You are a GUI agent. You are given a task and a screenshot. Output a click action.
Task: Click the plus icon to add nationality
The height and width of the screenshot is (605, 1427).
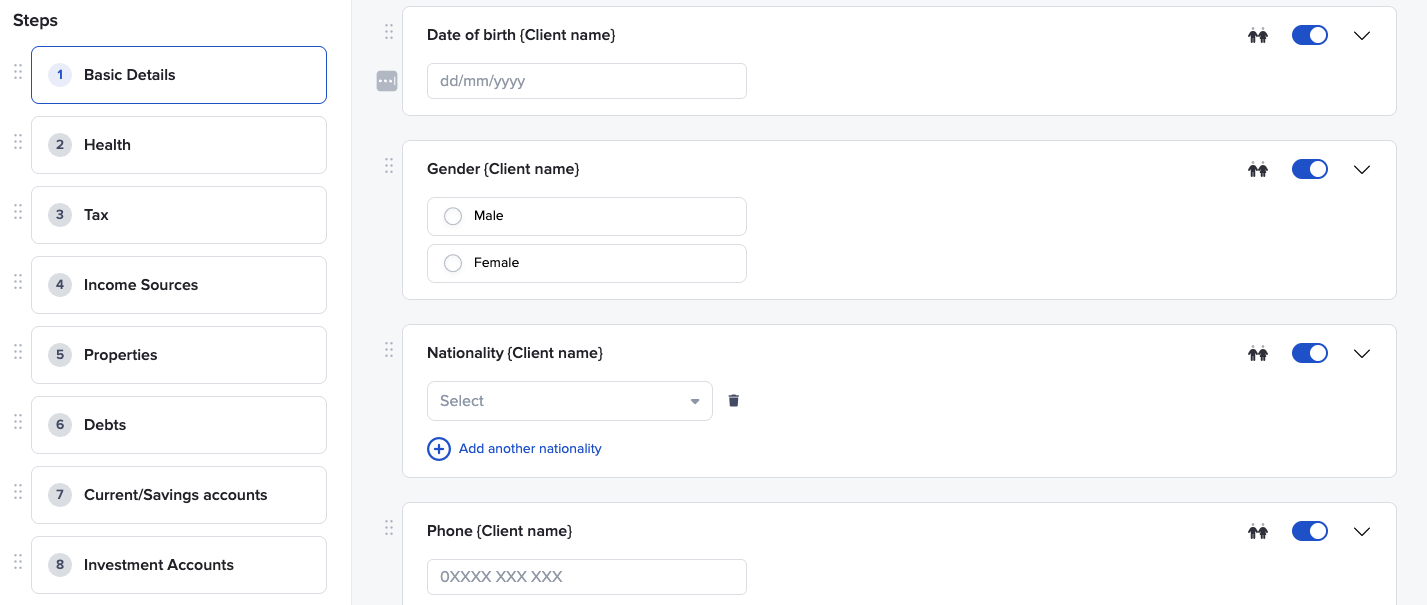[x=439, y=449]
